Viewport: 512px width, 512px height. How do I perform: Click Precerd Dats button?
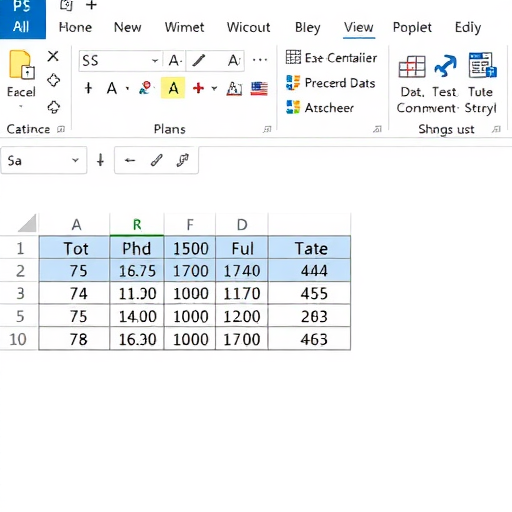(x=330, y=83)
